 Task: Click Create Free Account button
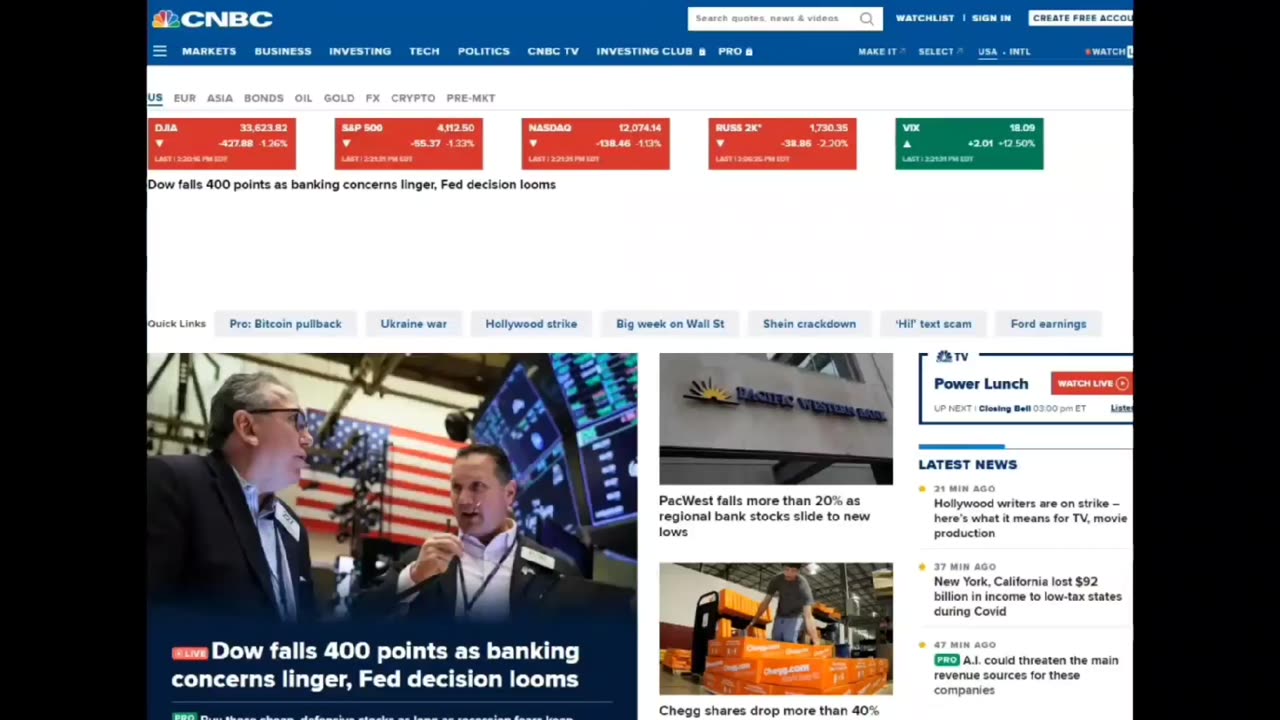coord(1081,18)
